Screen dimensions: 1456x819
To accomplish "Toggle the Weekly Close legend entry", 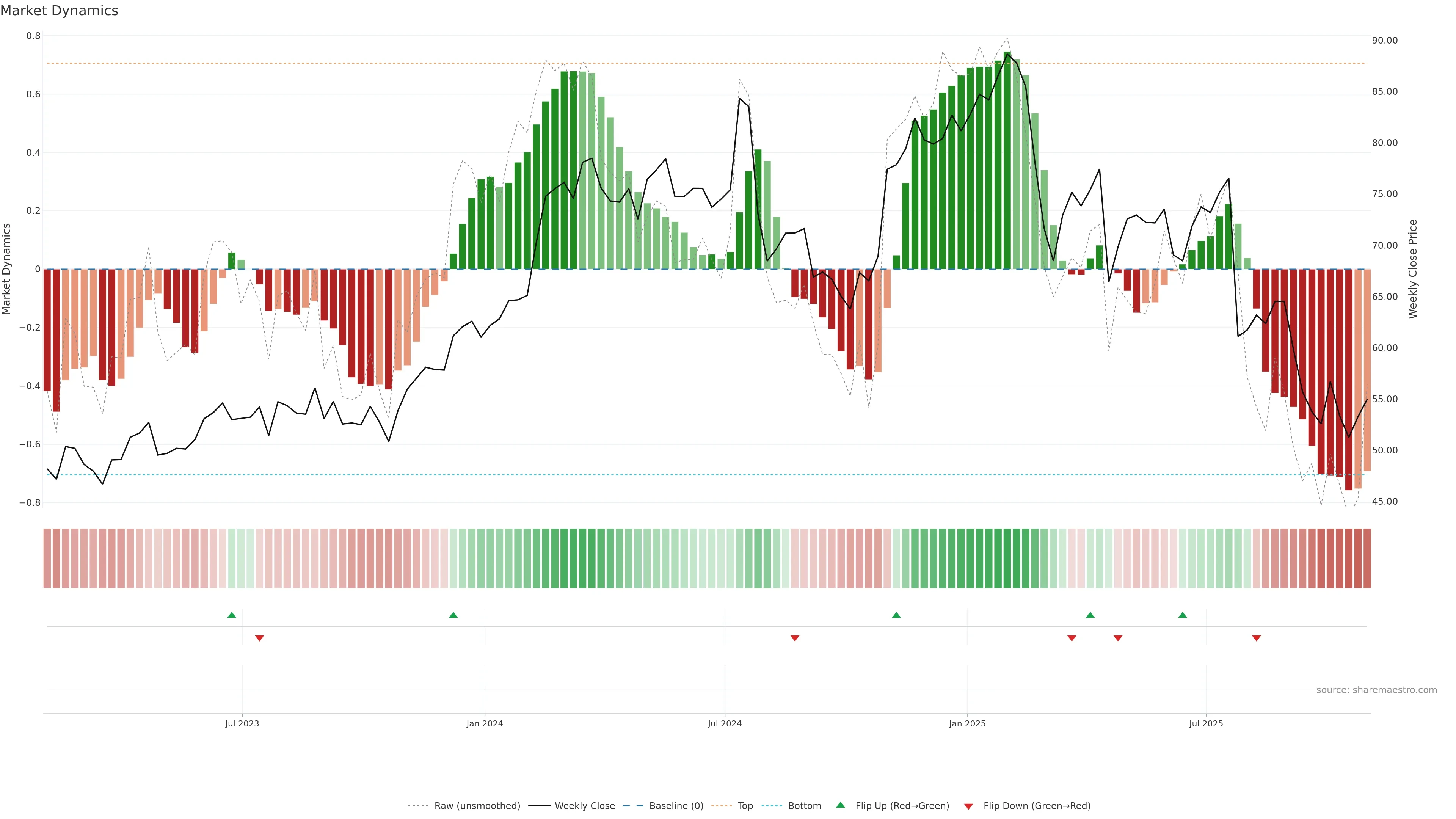I will [584, 806].
